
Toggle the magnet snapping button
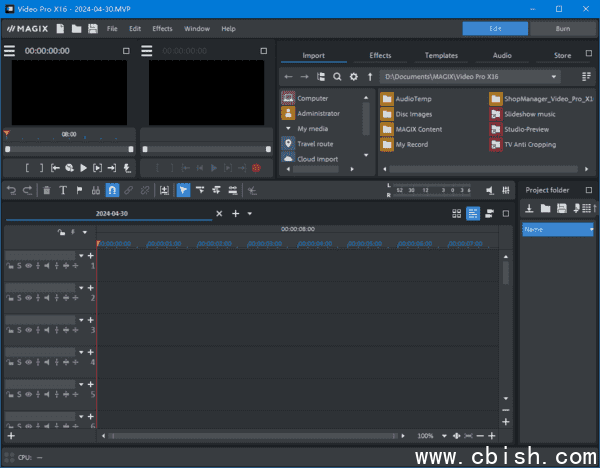click(113, 190)
